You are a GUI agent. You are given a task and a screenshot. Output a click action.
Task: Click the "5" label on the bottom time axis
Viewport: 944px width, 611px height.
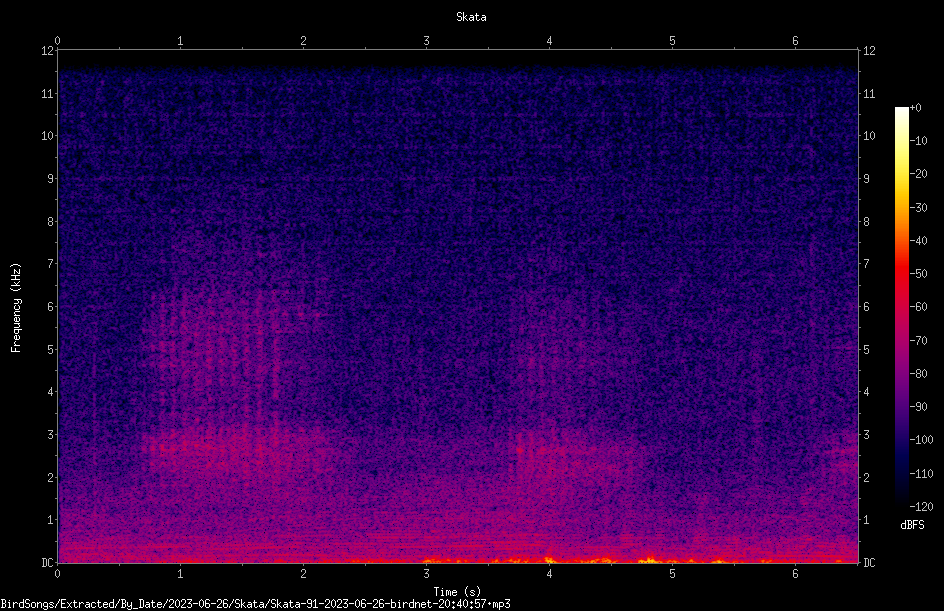tap(672, 574)
